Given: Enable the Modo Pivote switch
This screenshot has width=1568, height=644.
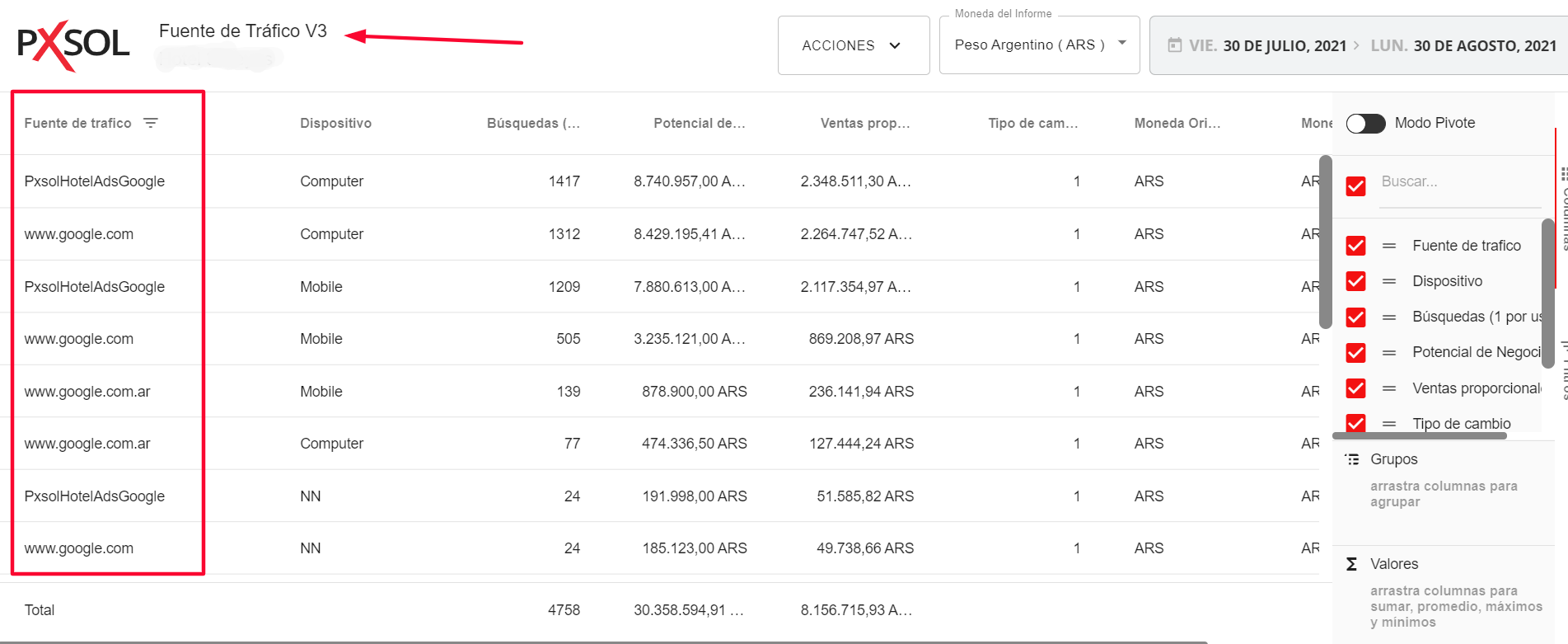Looking at the screenshot, I should (1365, 124).
